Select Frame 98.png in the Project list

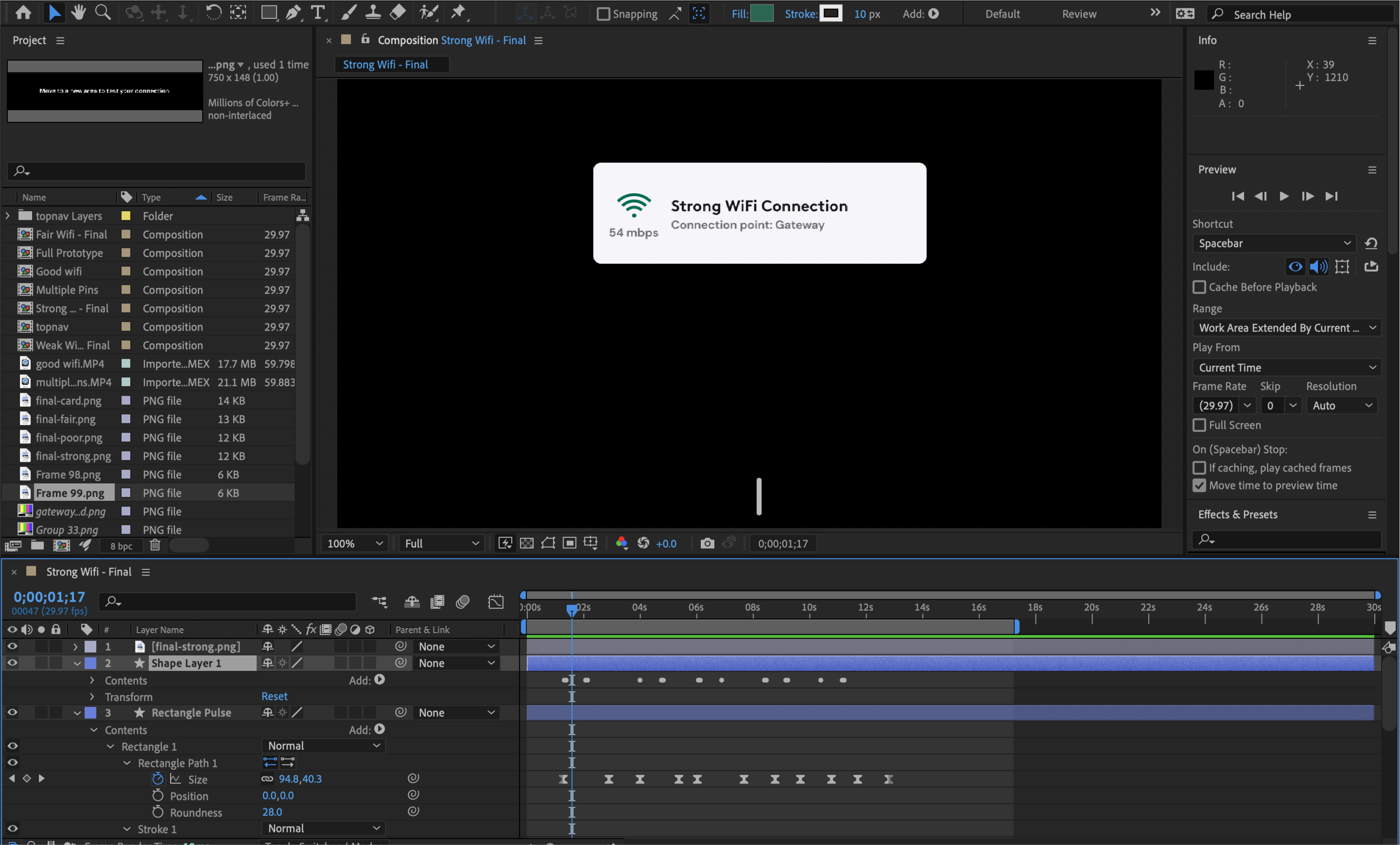point(68,475)
